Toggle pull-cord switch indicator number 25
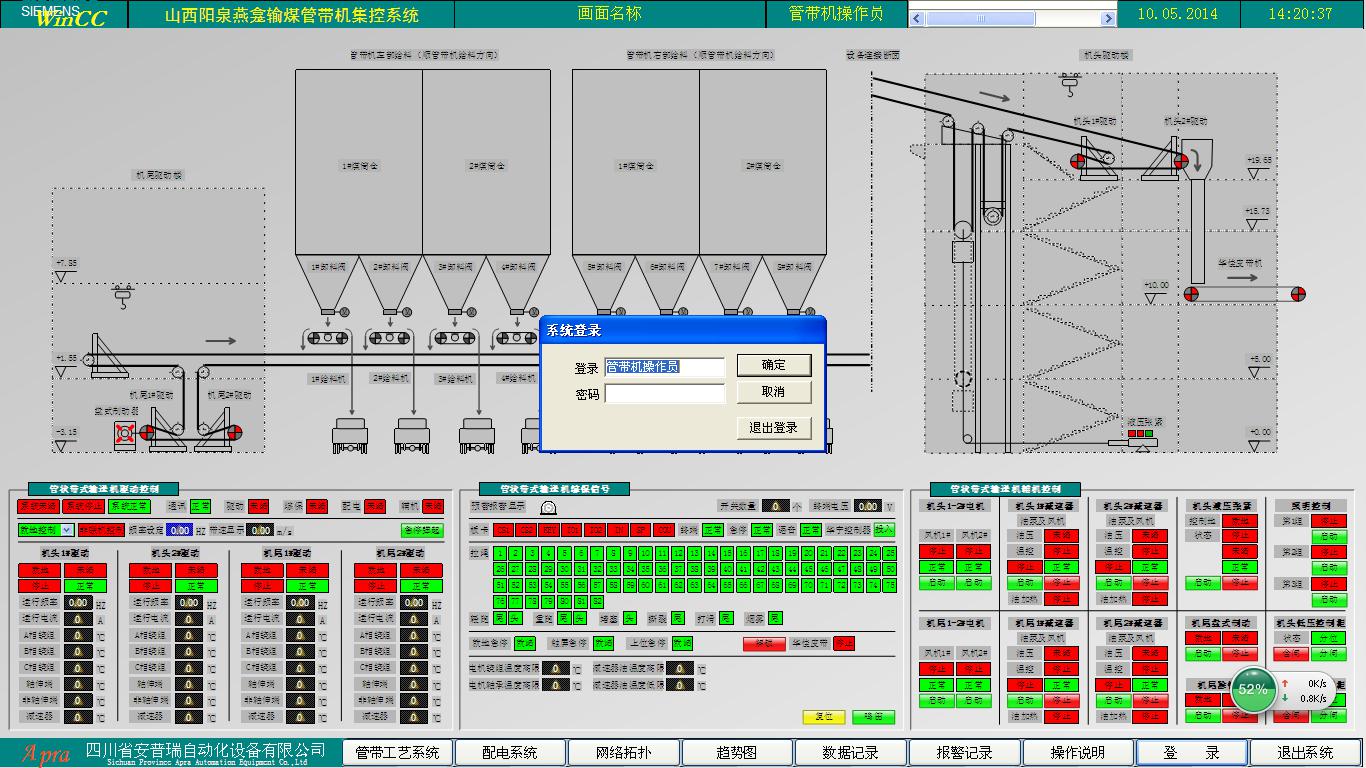The image size is (1366, 768). (x=890, y=553)
